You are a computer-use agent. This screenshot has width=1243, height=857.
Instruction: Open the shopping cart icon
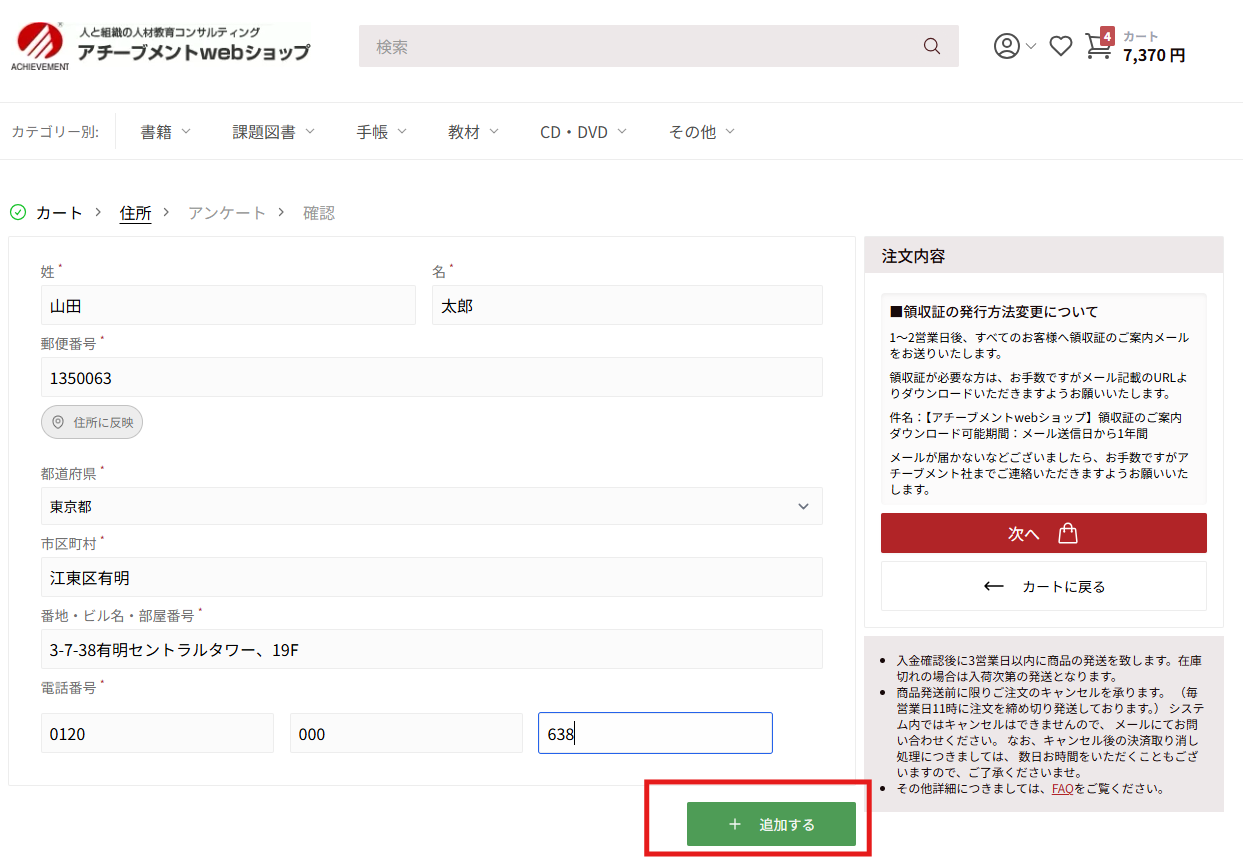coord(1098,46)
